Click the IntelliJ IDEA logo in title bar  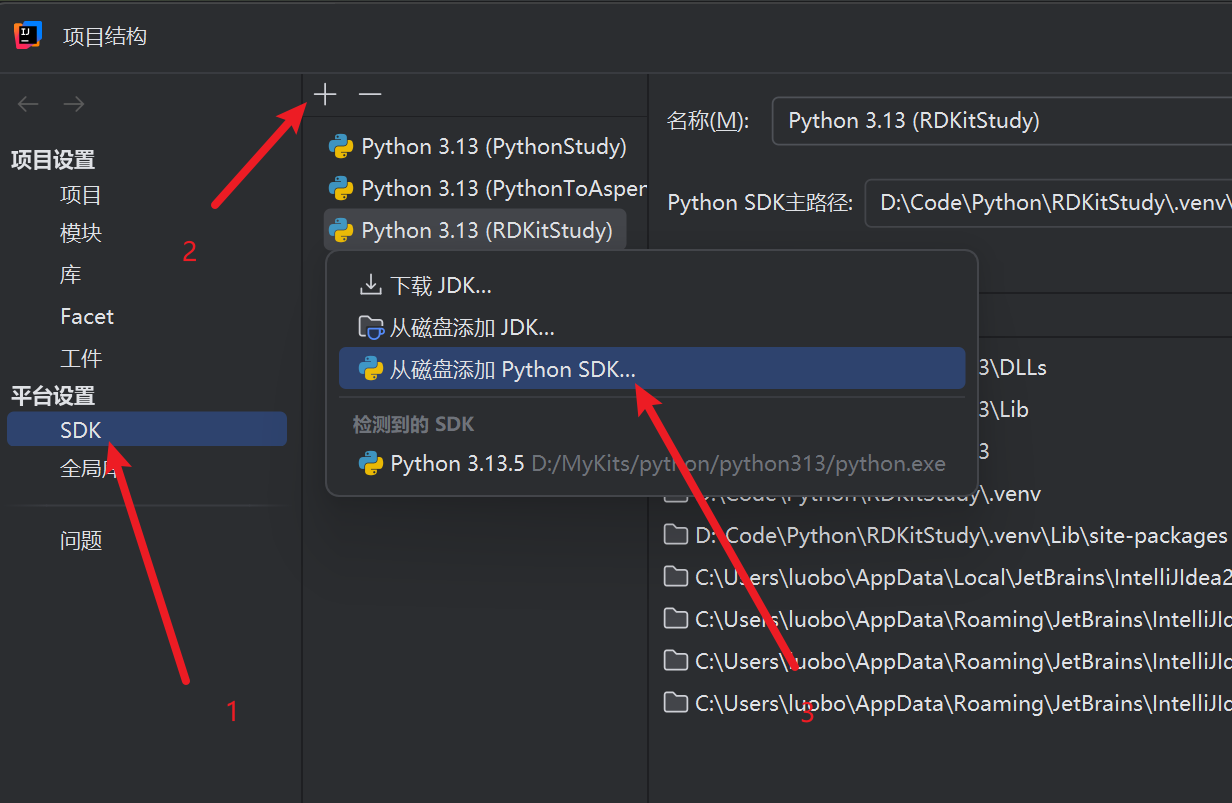28,35
